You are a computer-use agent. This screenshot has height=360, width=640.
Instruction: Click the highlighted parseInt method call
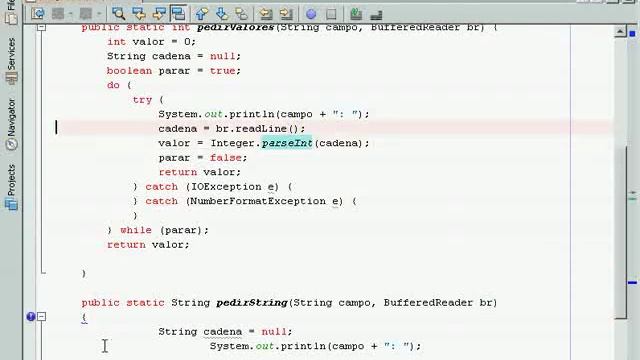tap(287, 143)
